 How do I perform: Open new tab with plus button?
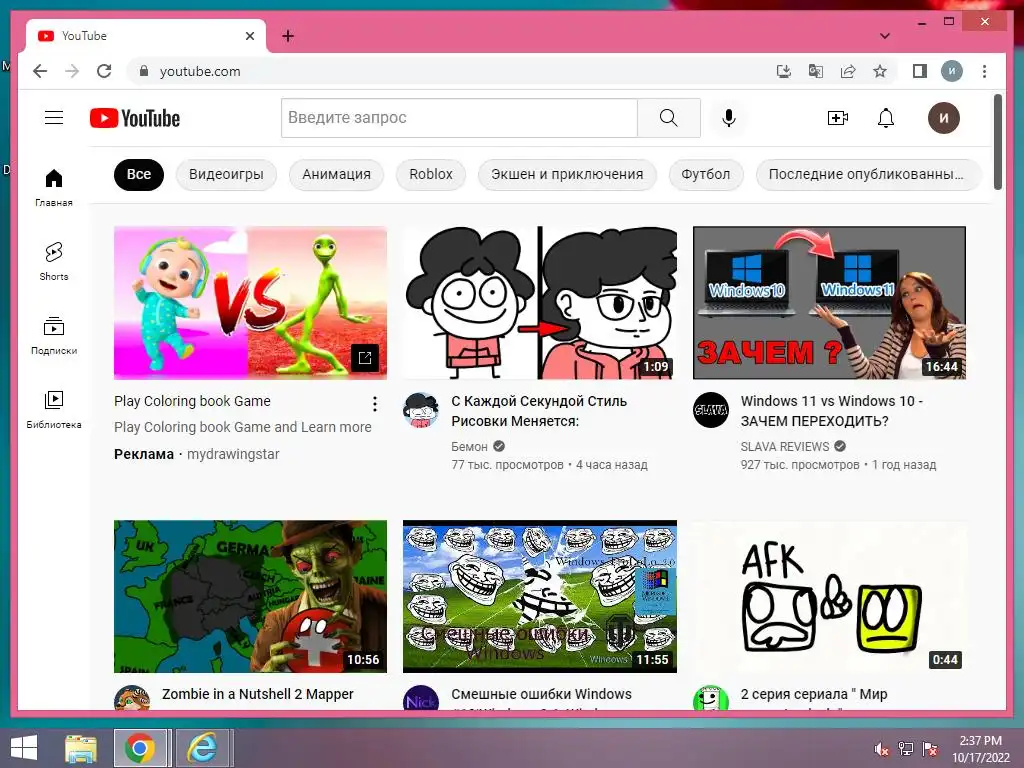[288, 36]
